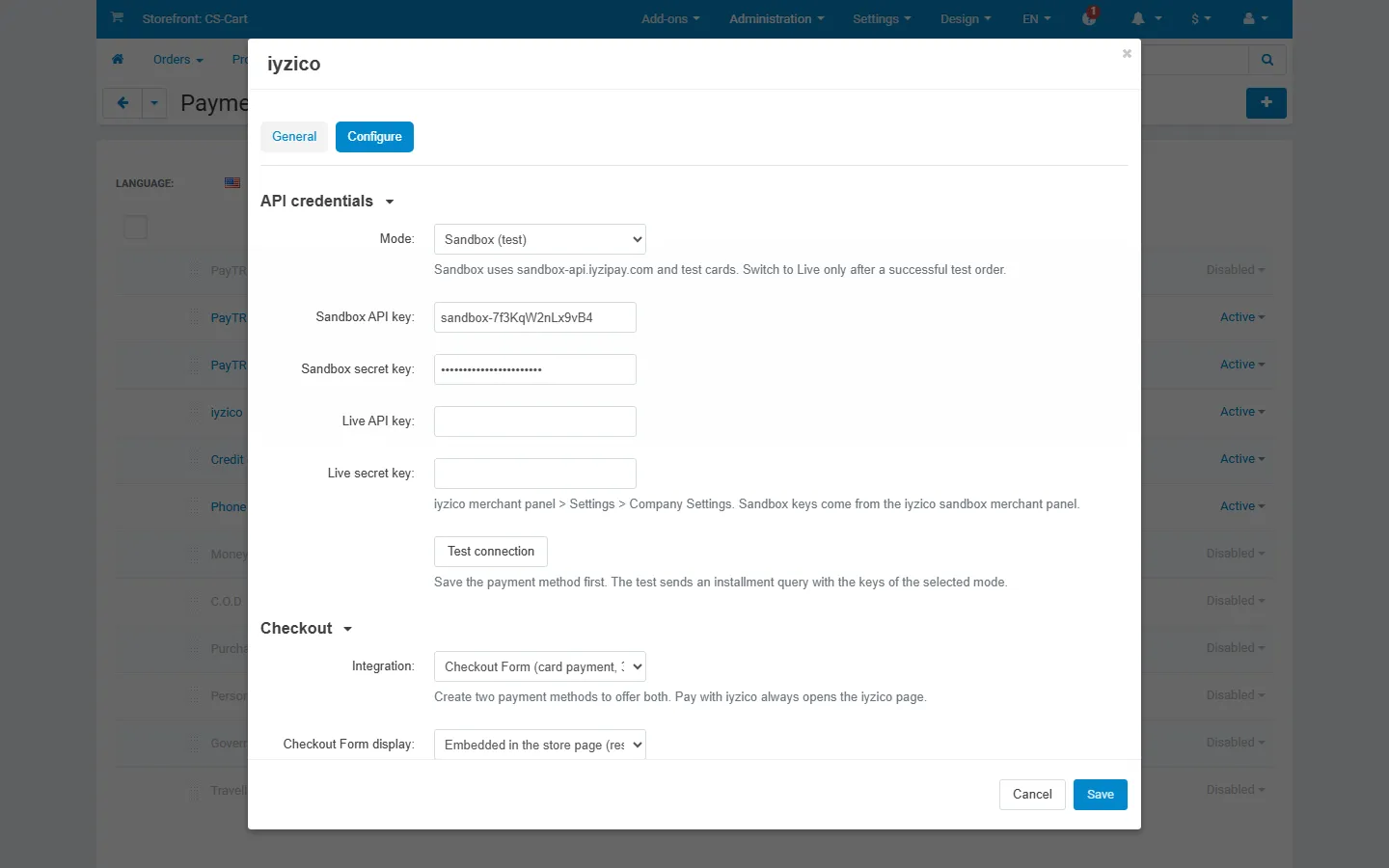The height and width of the screenshot is (868, 1389).
Task: Collapse the Checkout section
Action: 306,628
